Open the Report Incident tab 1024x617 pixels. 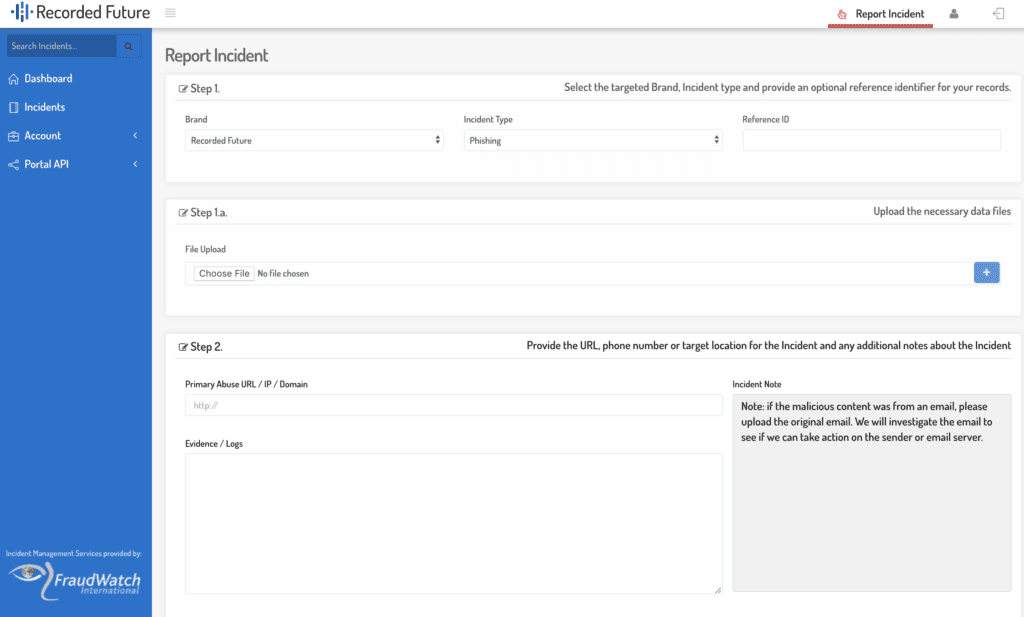[880, 14]
